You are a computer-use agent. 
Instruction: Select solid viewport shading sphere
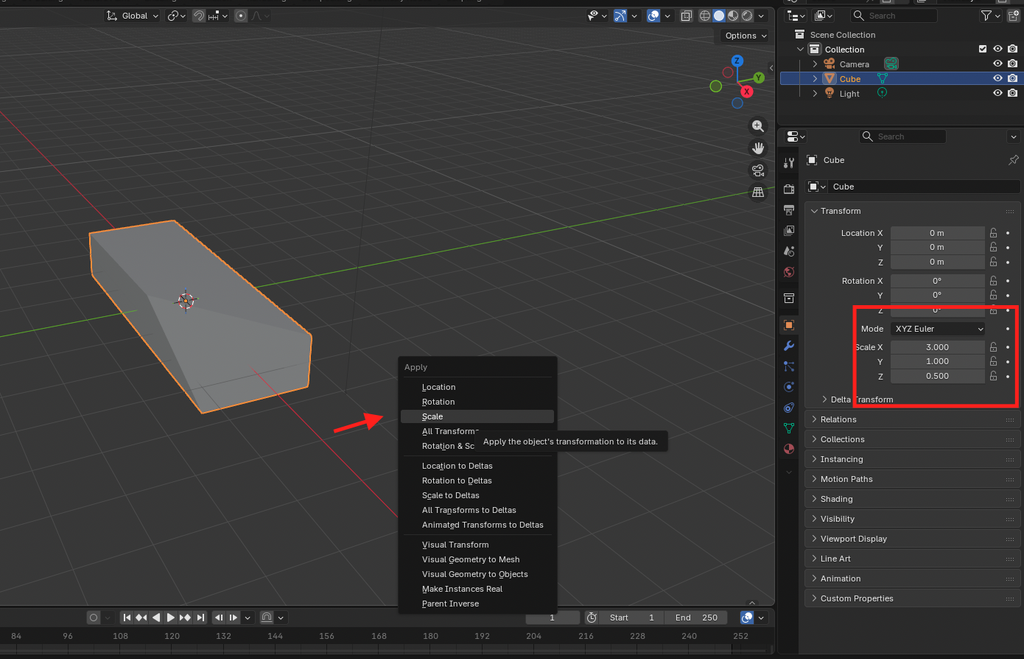coord(719,16)
